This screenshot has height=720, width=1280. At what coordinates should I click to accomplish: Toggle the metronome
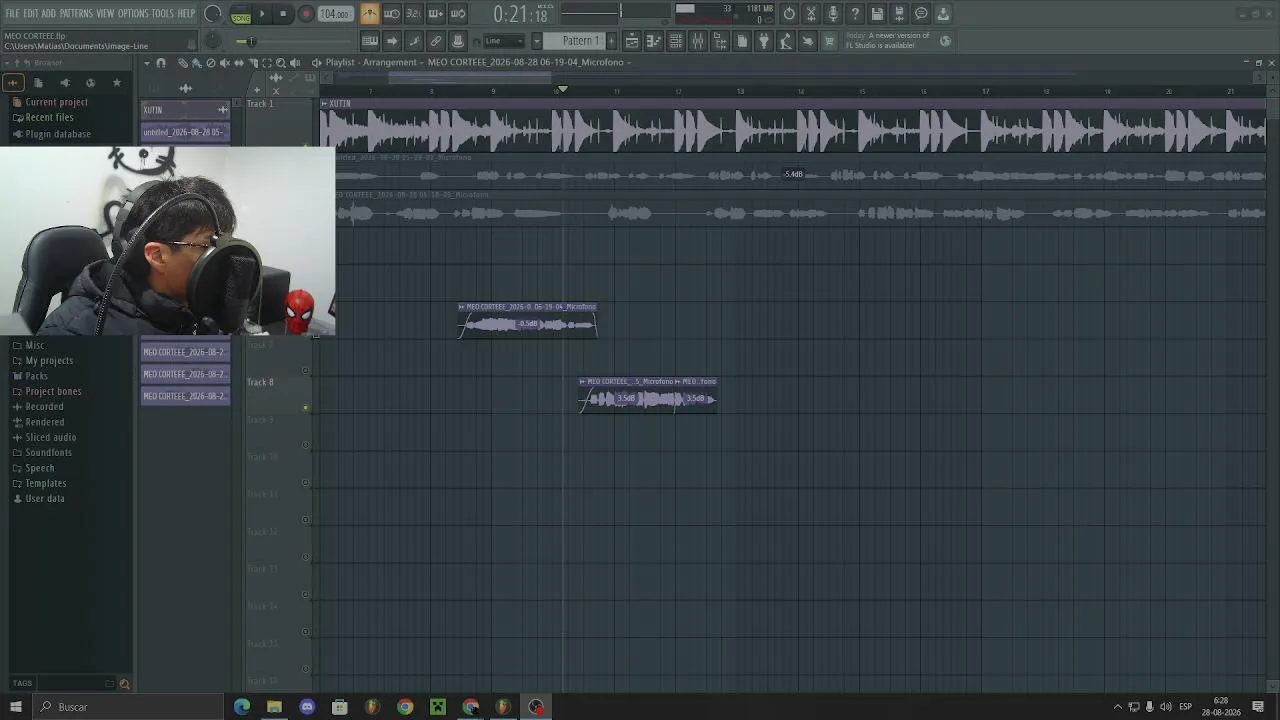click(x=370, y=14)
